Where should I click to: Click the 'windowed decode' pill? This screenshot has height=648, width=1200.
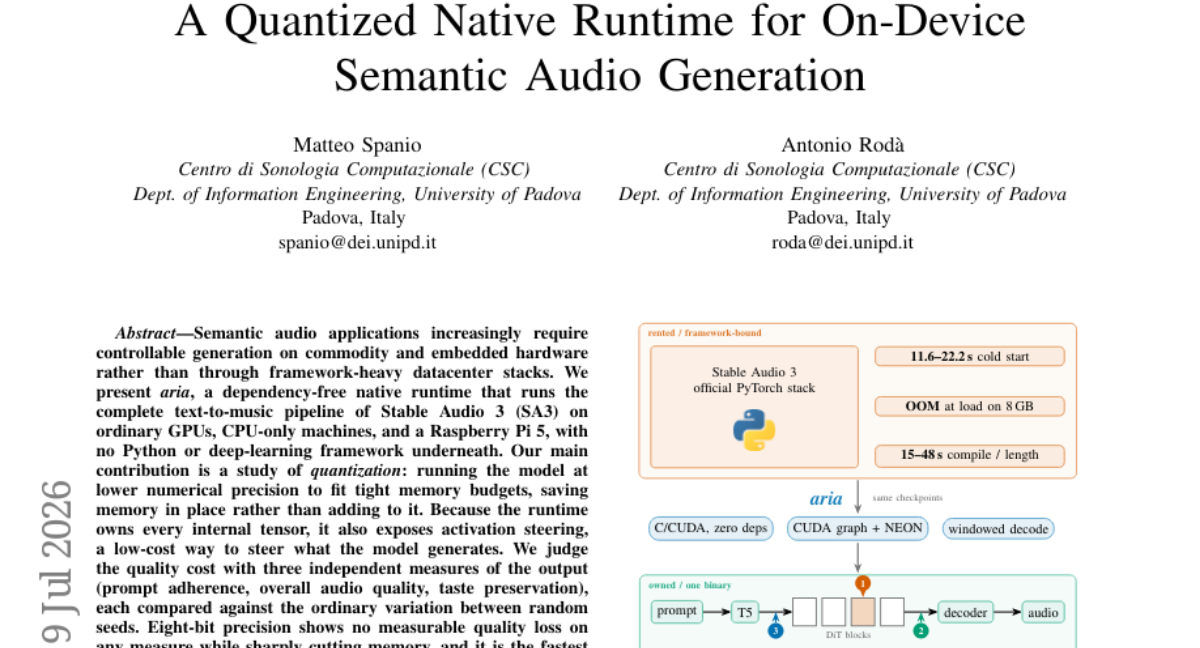(x=998, y=528)
